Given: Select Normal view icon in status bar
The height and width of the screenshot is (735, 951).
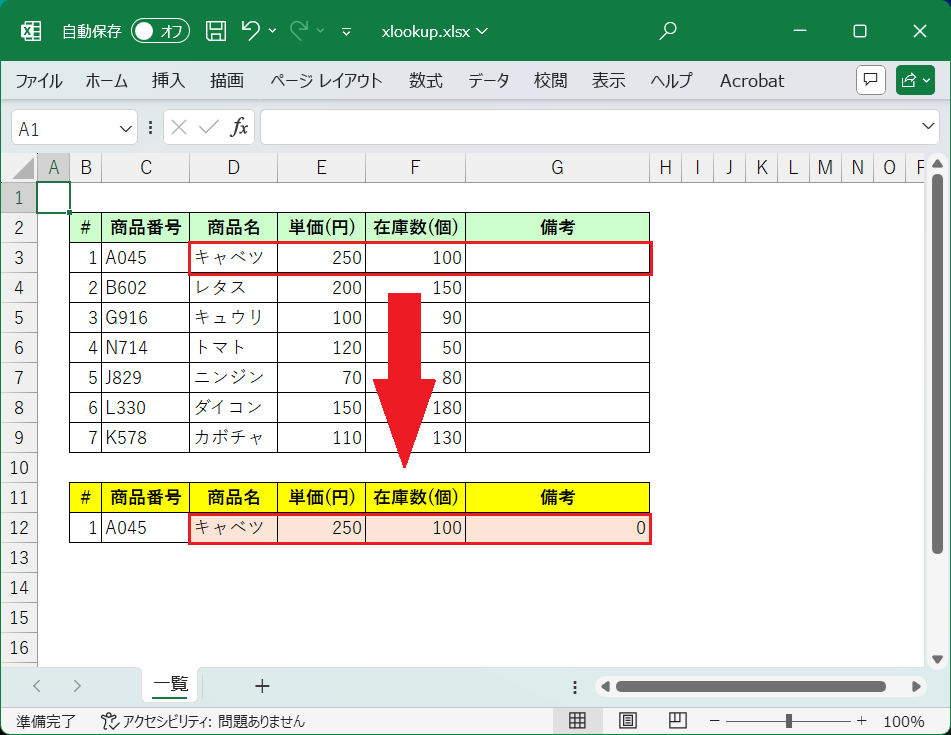Looking at the screenshot, I should 578,721.
